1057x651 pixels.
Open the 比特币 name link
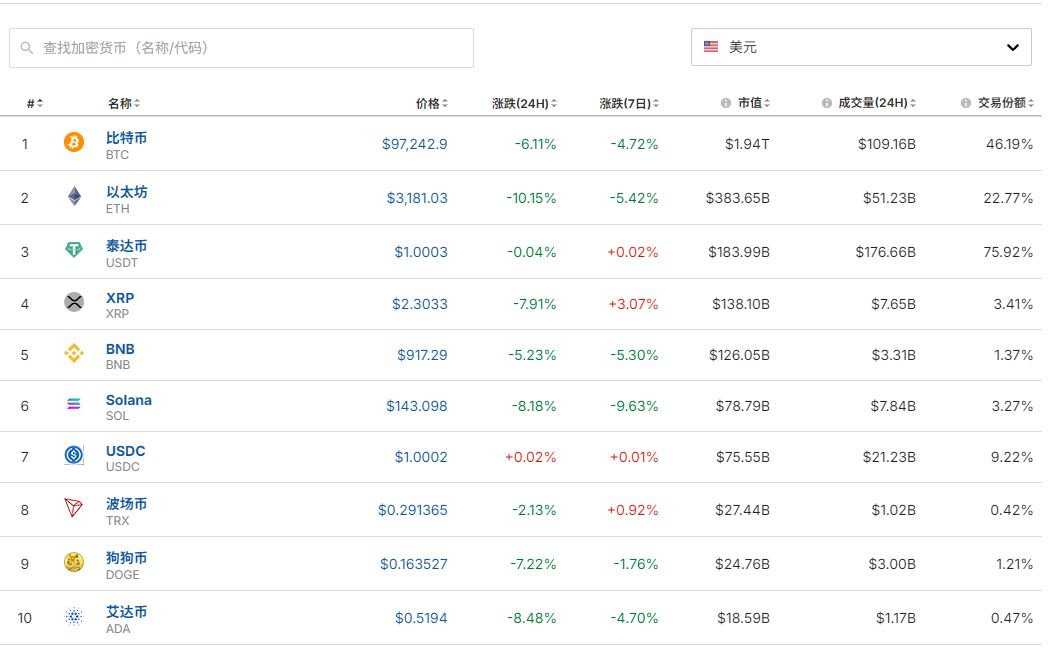[126, 138]
